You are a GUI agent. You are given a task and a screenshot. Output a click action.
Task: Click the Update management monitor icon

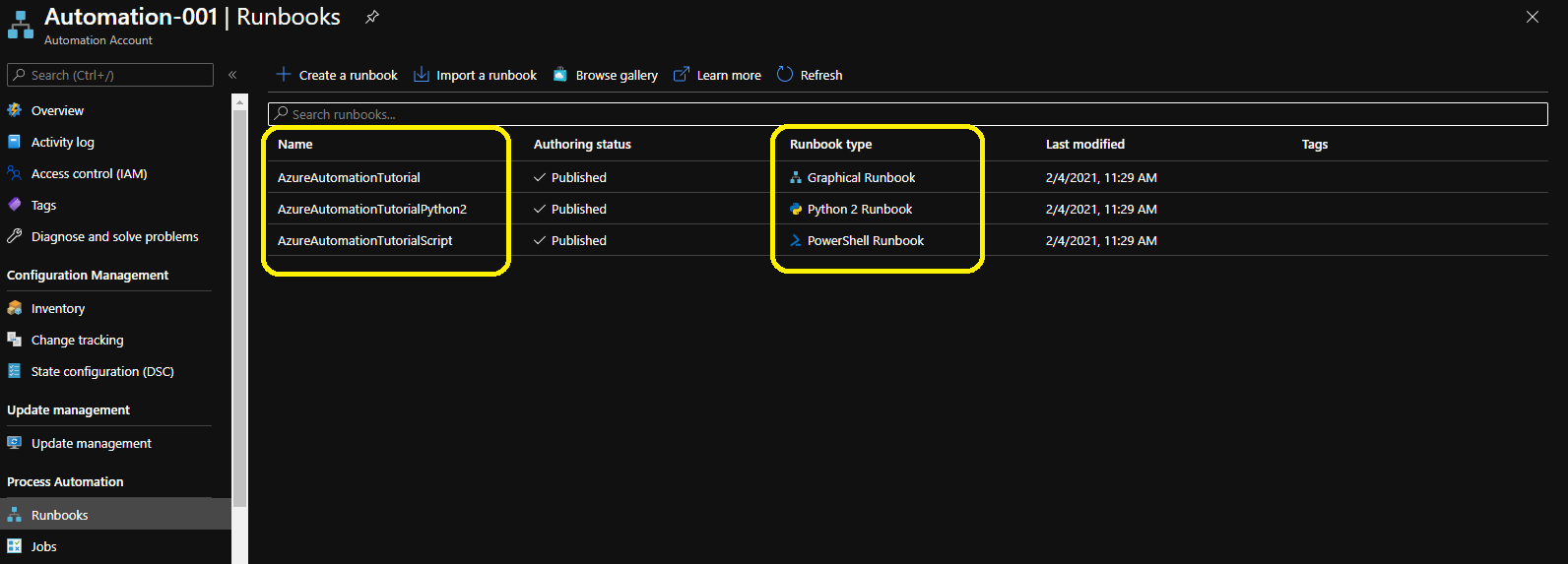click(15, 443)
